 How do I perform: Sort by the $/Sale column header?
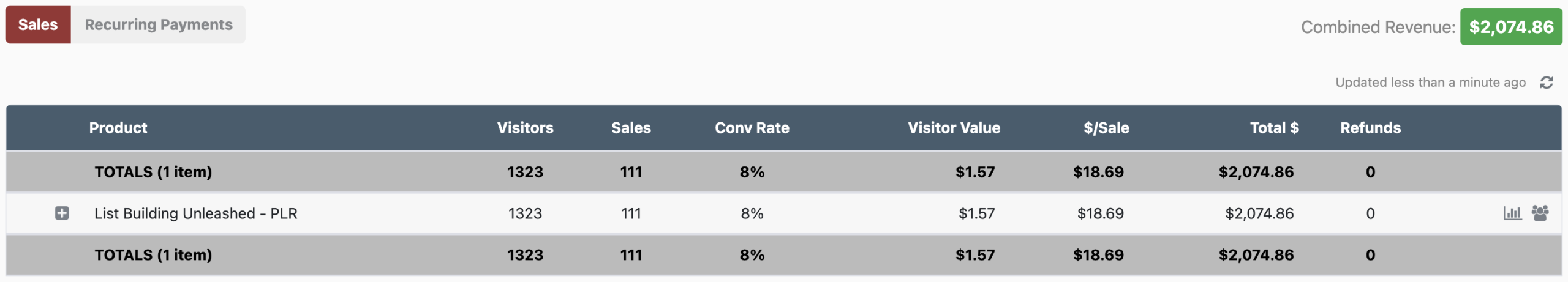pyautogui.click(x=1106, y=128)
